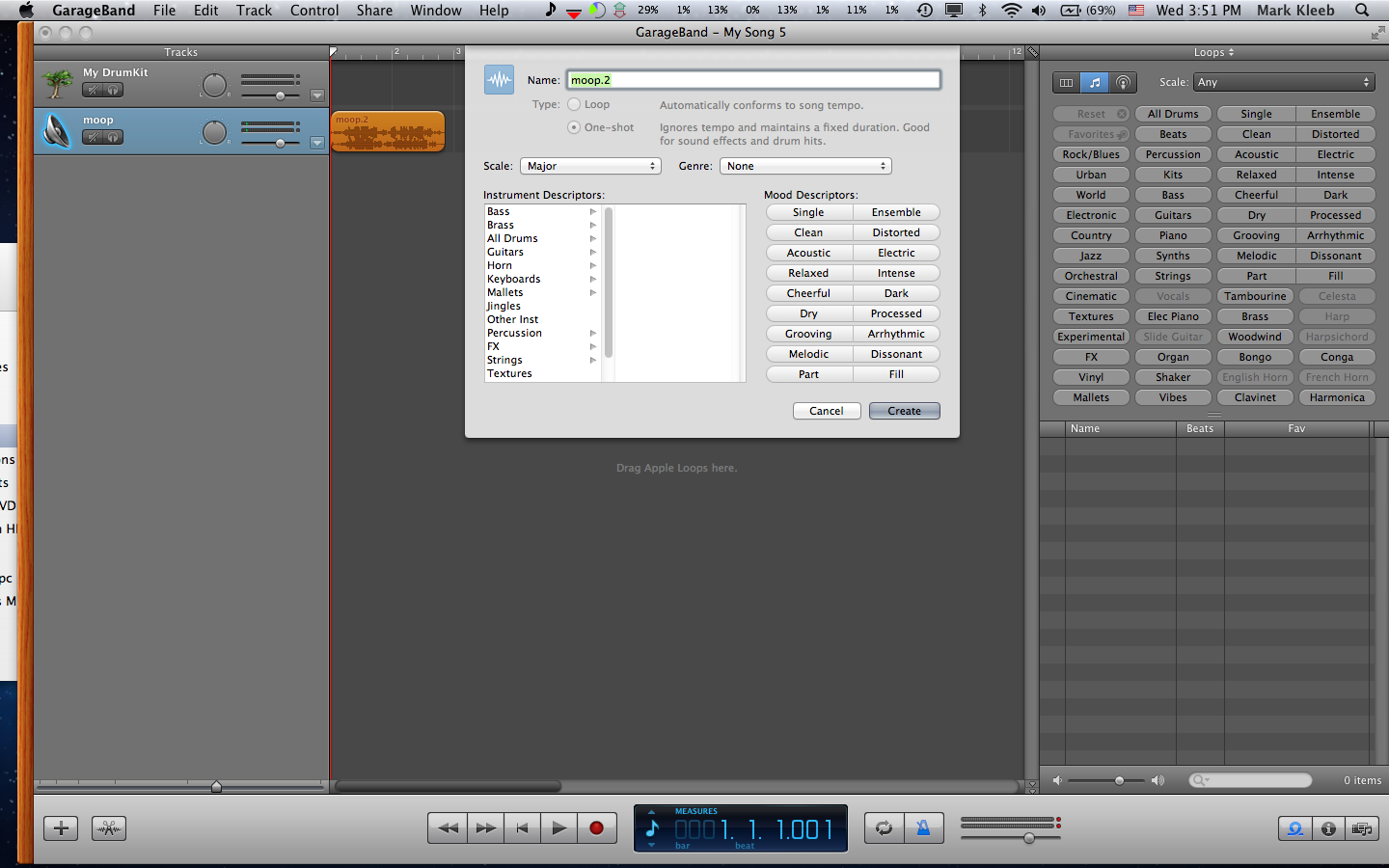This screenshot has height=868, width=1389.
Task: Open the Control menu
Action: (314, 11)
